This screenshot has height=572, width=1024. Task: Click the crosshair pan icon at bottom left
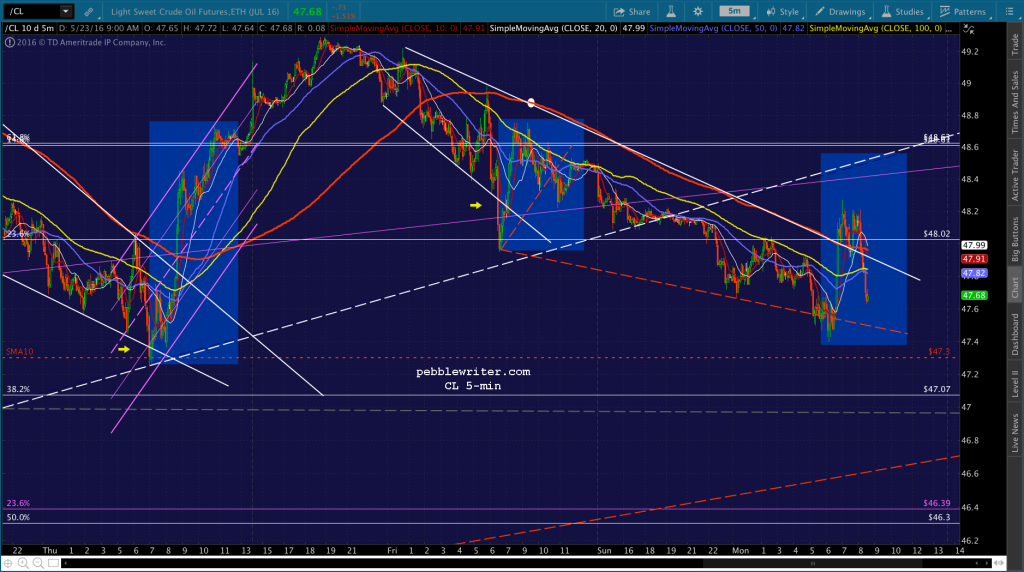pos(8,563)
